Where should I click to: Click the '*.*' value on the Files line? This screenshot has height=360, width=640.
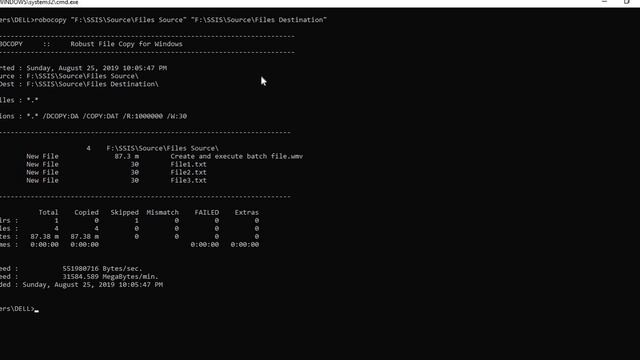tap(33, 100)
